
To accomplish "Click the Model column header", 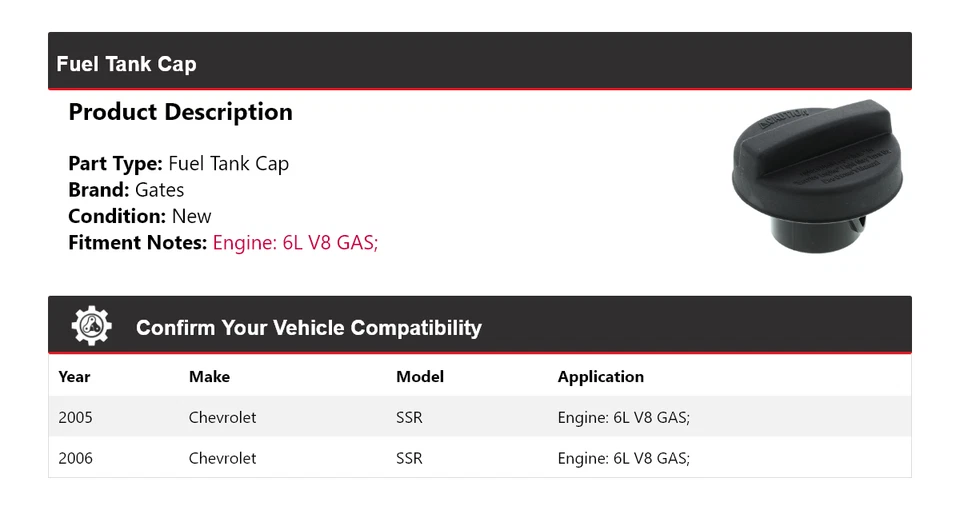I will click(x=420, y=377).
